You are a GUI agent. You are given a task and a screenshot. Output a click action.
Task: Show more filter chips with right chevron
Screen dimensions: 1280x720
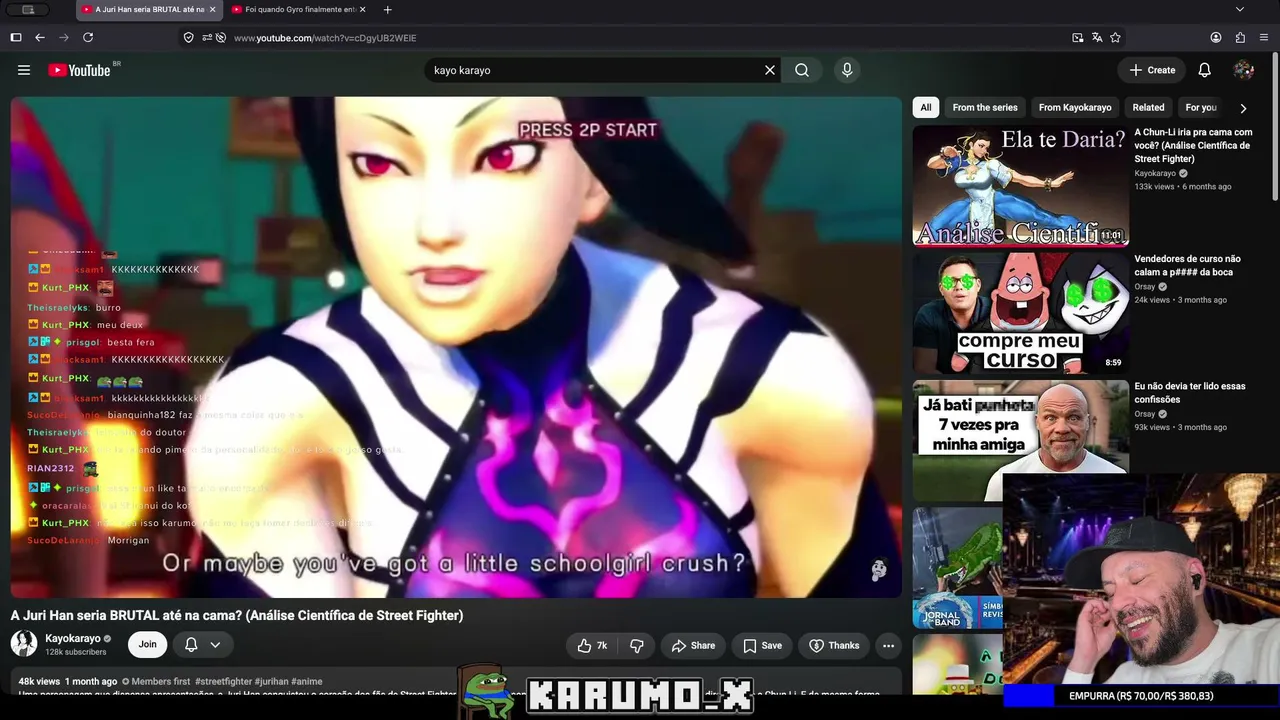point(1243,108)
